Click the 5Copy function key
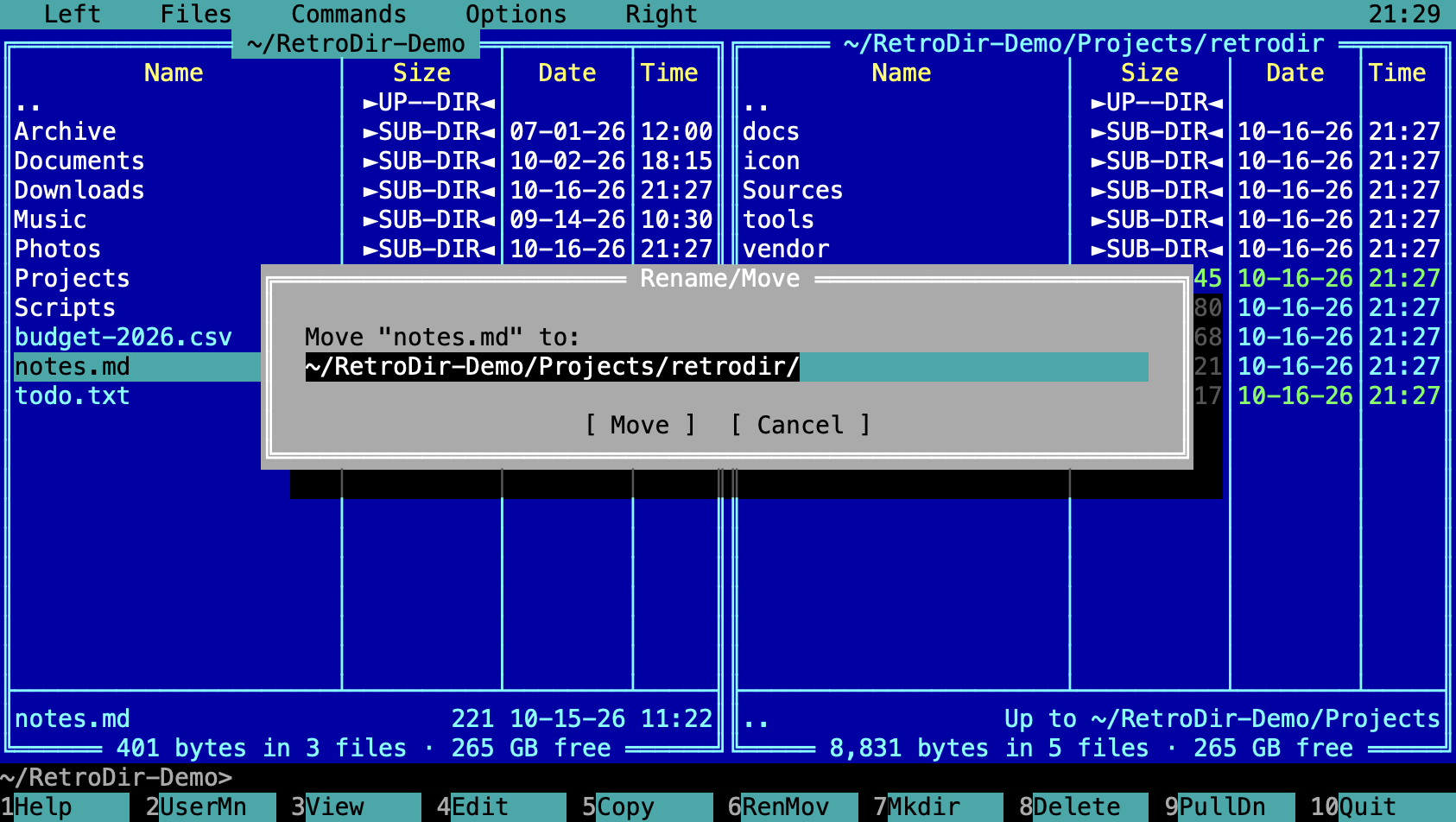The width and height of the screenshot is (1456, 822). point(648,806)
